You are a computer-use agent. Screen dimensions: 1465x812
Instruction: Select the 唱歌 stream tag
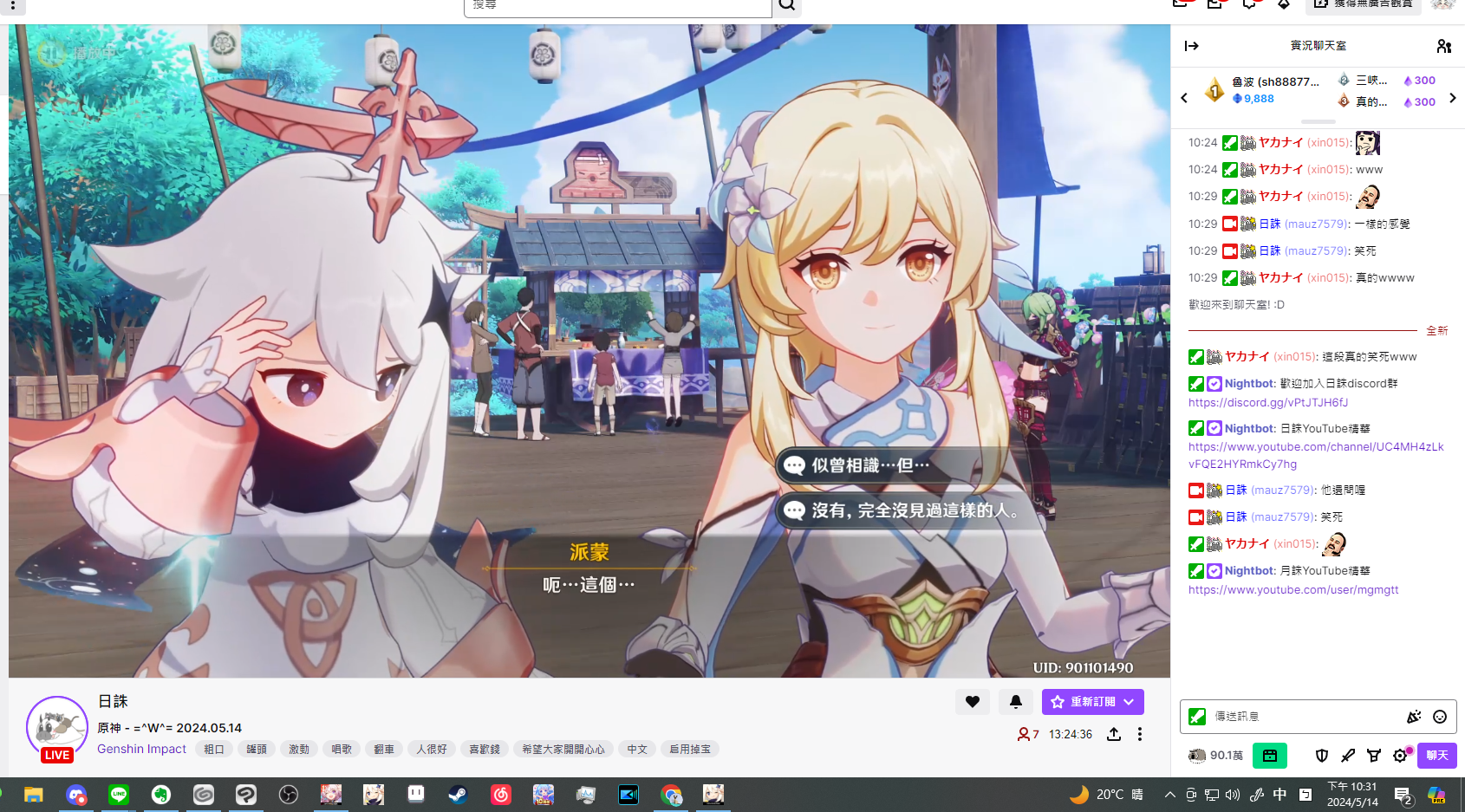pyautogui.click(x=342, y=749)
